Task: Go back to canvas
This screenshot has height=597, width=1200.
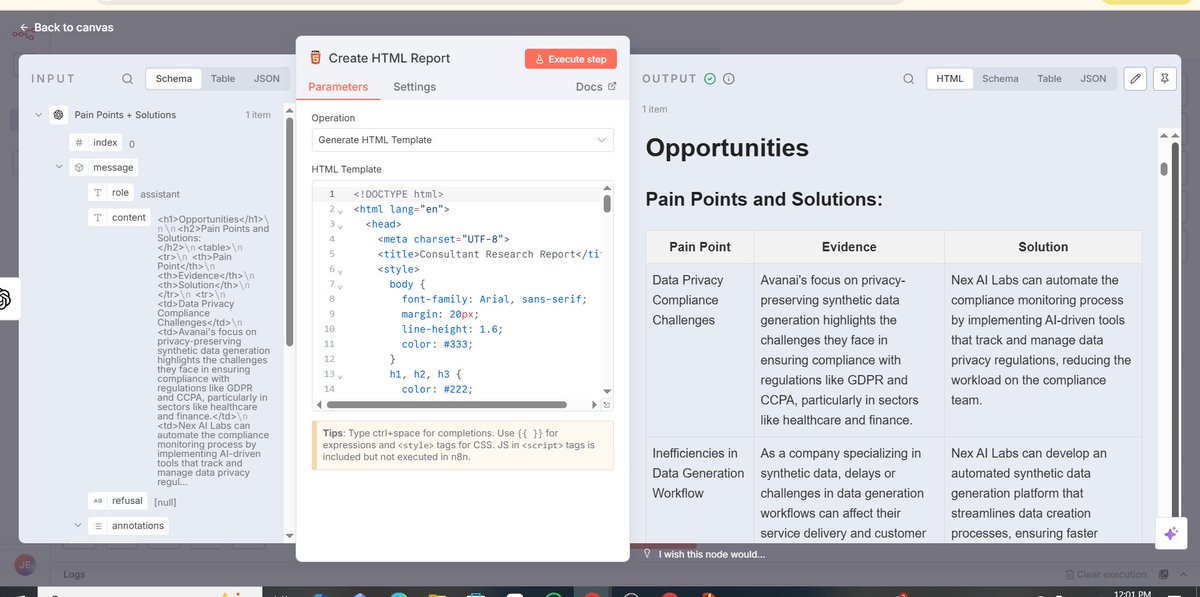Action: (67, 27)
